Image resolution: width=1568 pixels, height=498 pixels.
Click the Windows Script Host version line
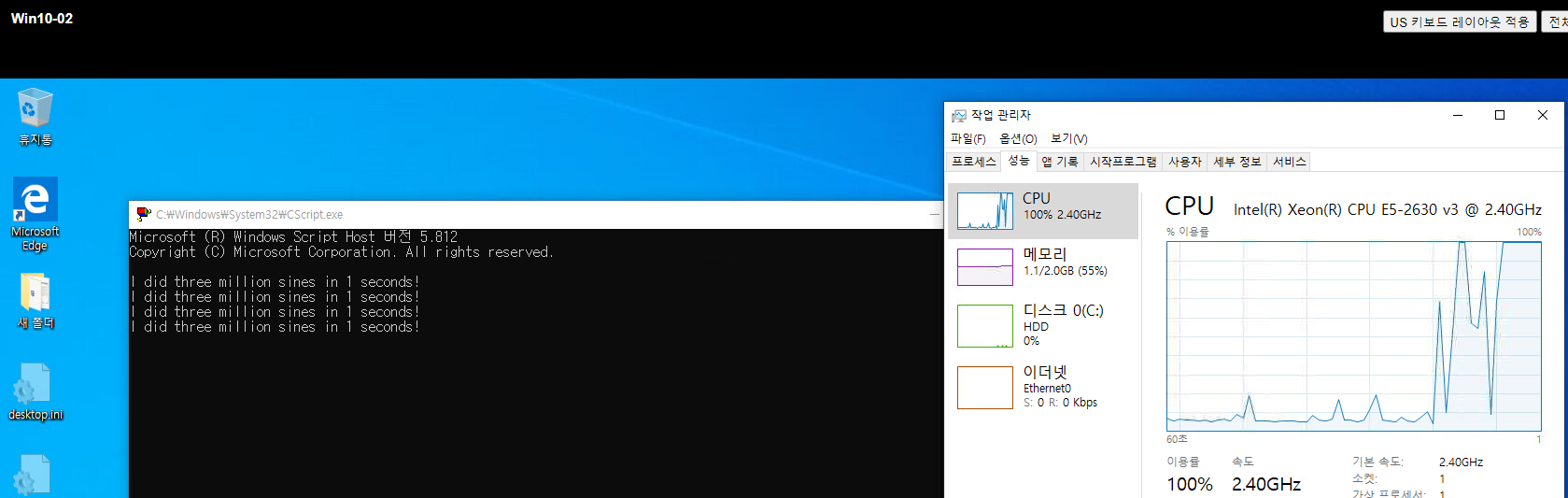293,237
